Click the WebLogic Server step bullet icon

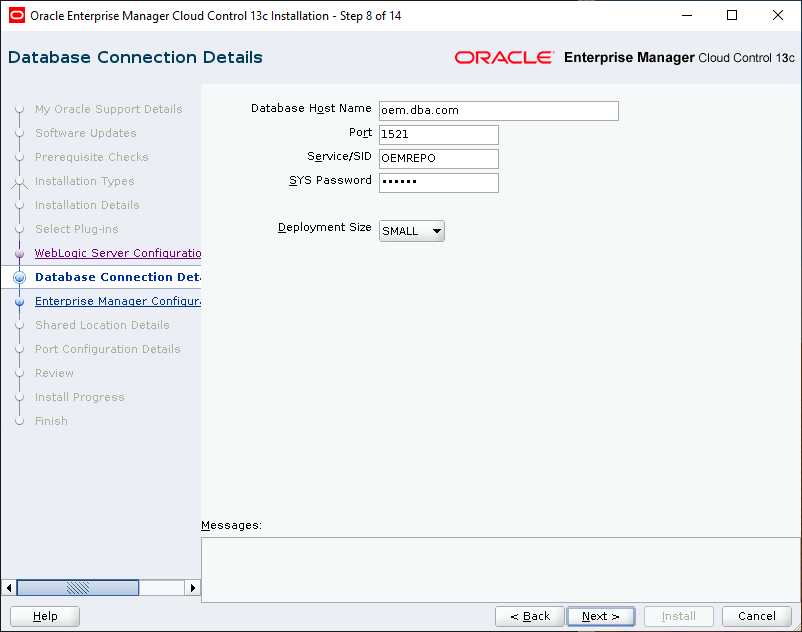(x=19, y=253)
